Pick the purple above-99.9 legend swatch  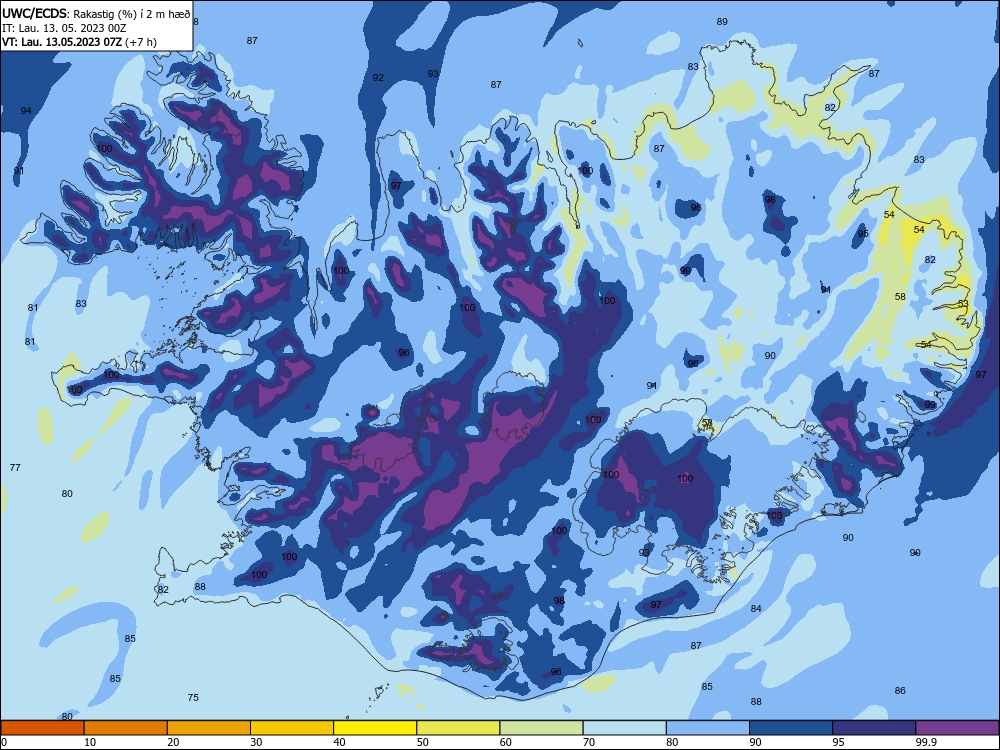[957, 728]
